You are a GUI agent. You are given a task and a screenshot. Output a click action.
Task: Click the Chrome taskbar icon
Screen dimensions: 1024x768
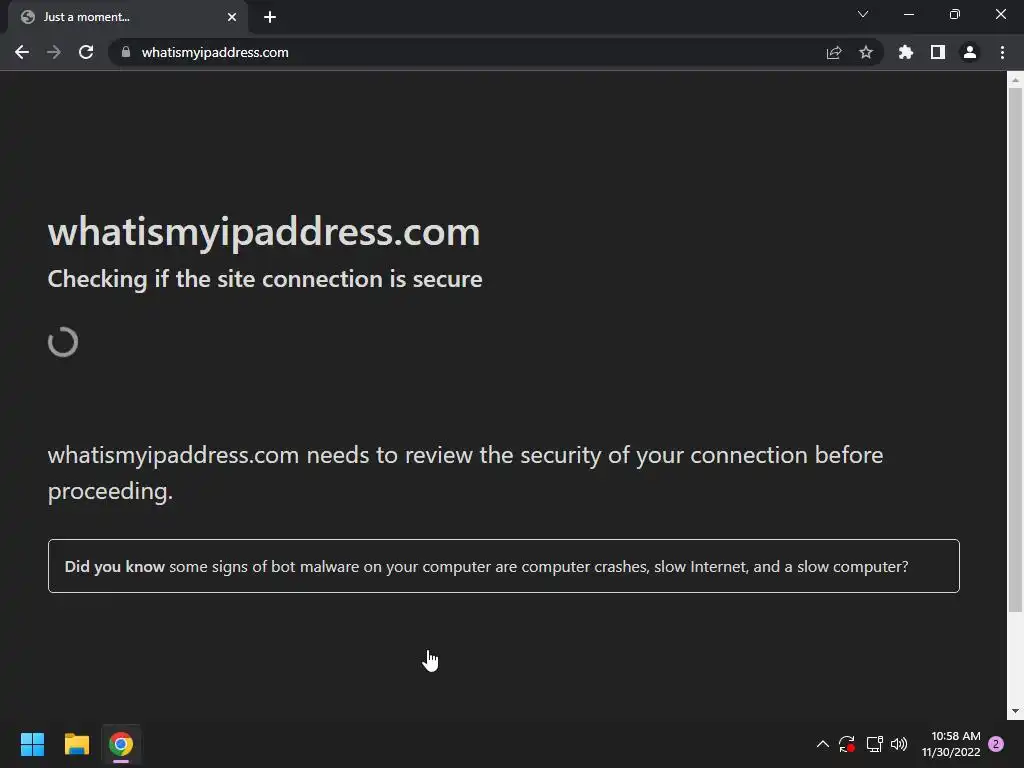click(x=121, y=744)
